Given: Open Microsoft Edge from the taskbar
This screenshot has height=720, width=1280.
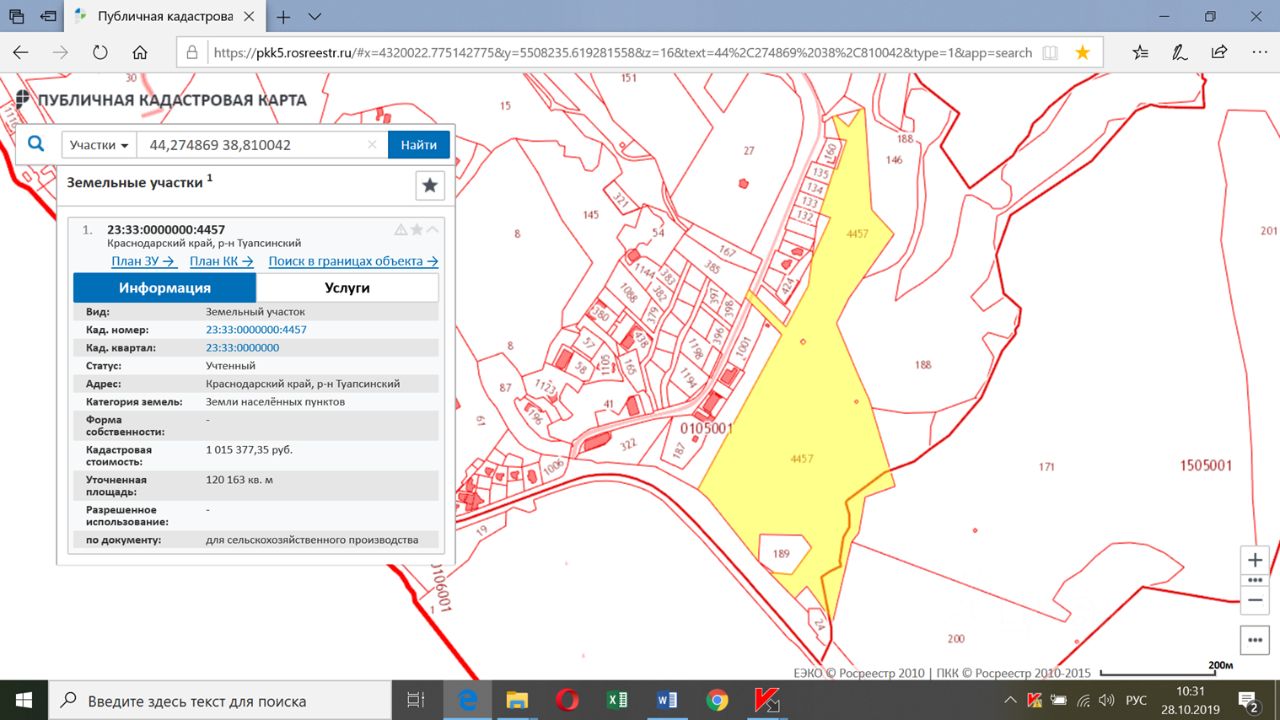Looking at the screenshot, I should (x=466, y=700).
